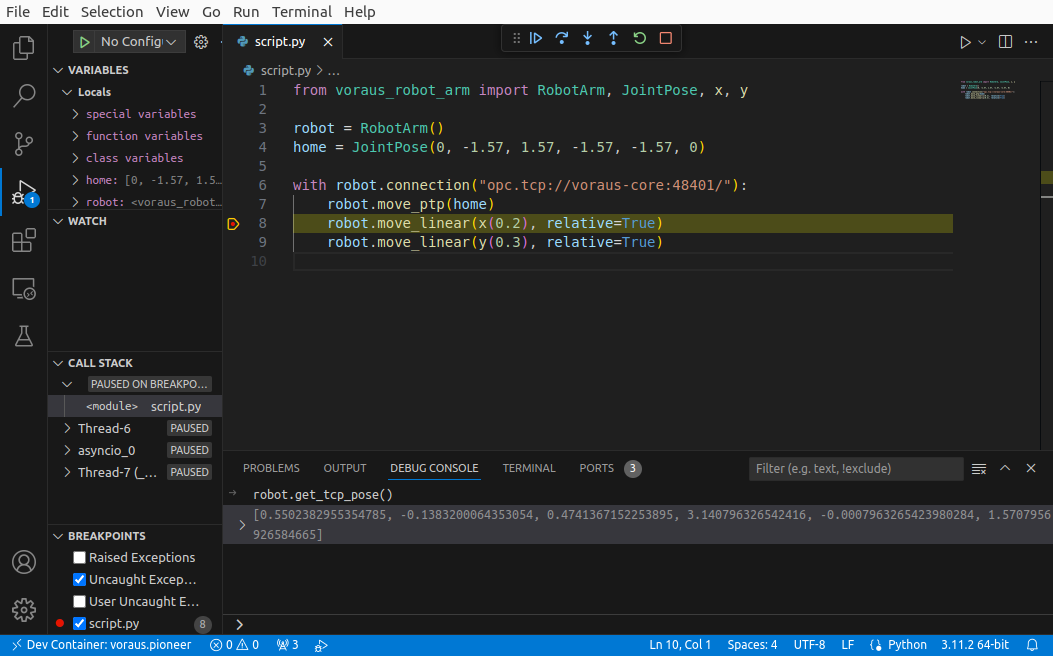
Task: Open the debug configuration dropdown
Action: [140, 42]
